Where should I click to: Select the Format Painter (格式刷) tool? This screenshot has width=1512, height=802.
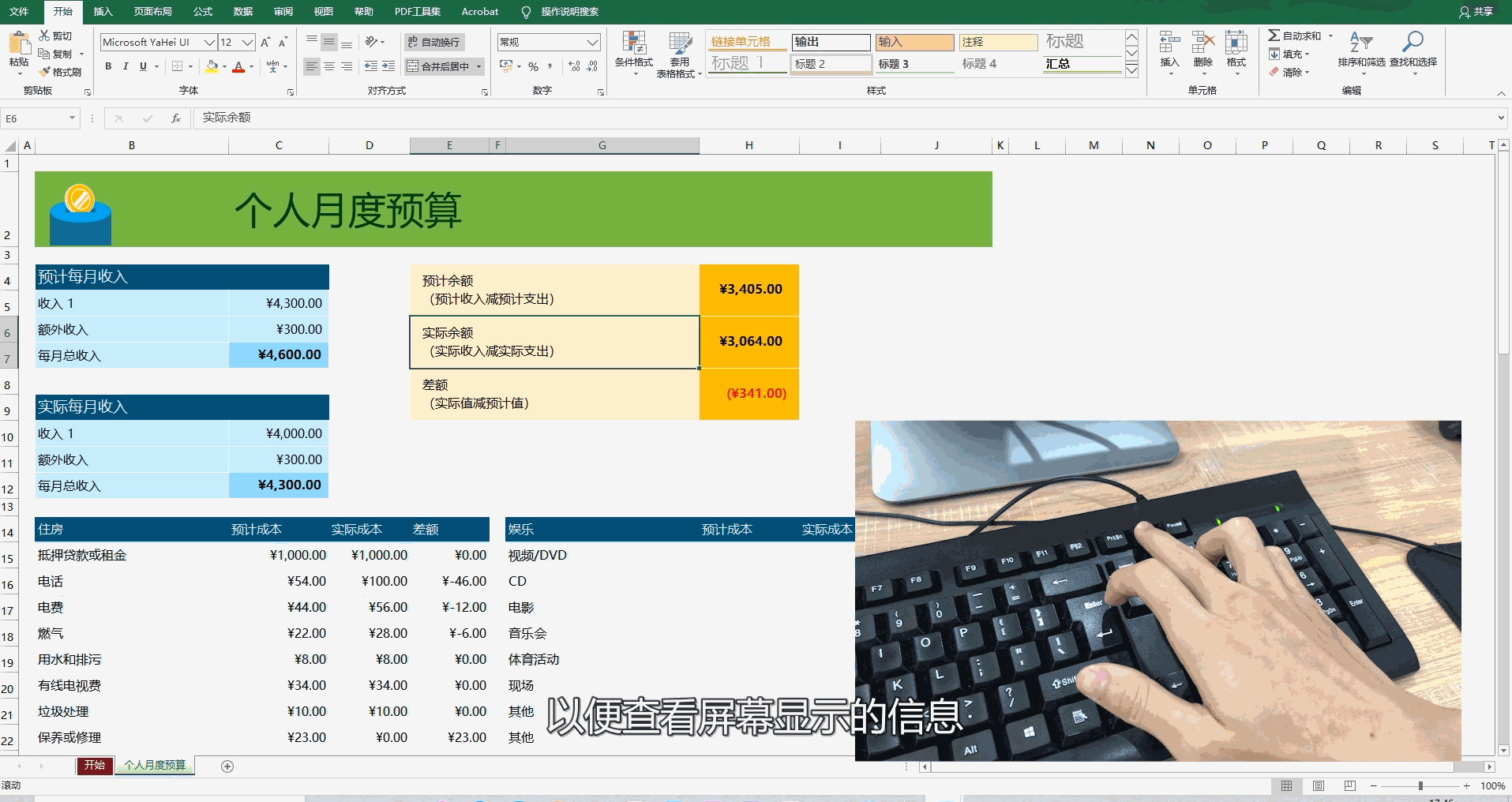pos(62,72)
